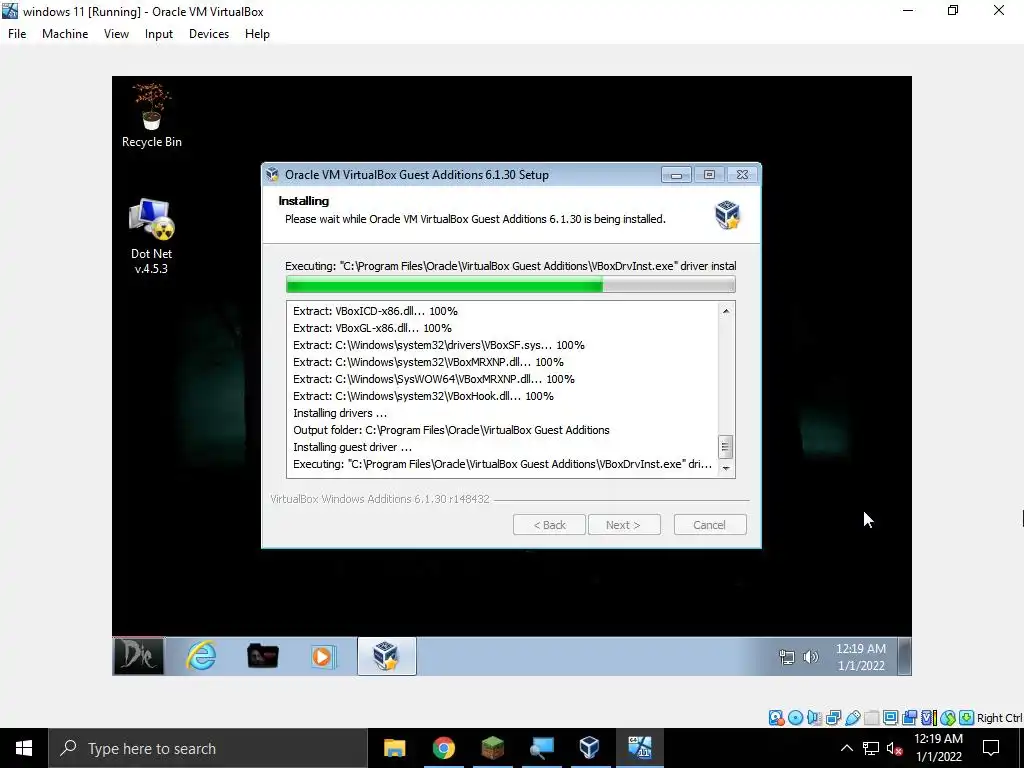Open the black folder icon in guest taskbar
1024x768 pixels.
263,656
